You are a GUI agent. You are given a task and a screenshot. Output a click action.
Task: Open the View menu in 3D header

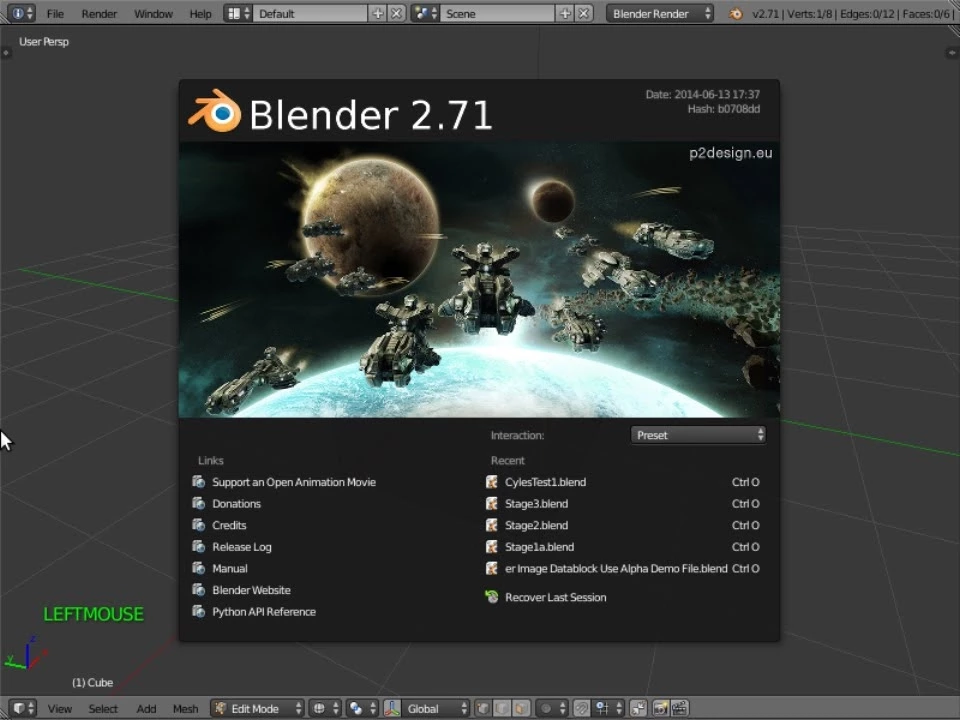(59, 708)
